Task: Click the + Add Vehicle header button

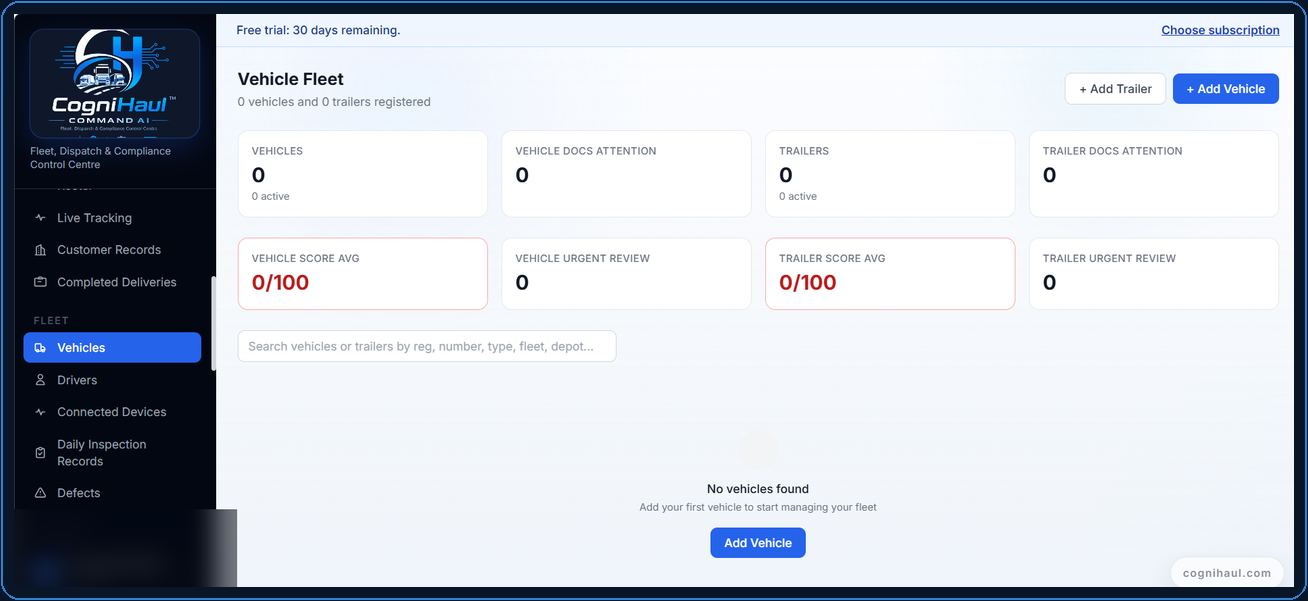Action: tap(1226, 89)
